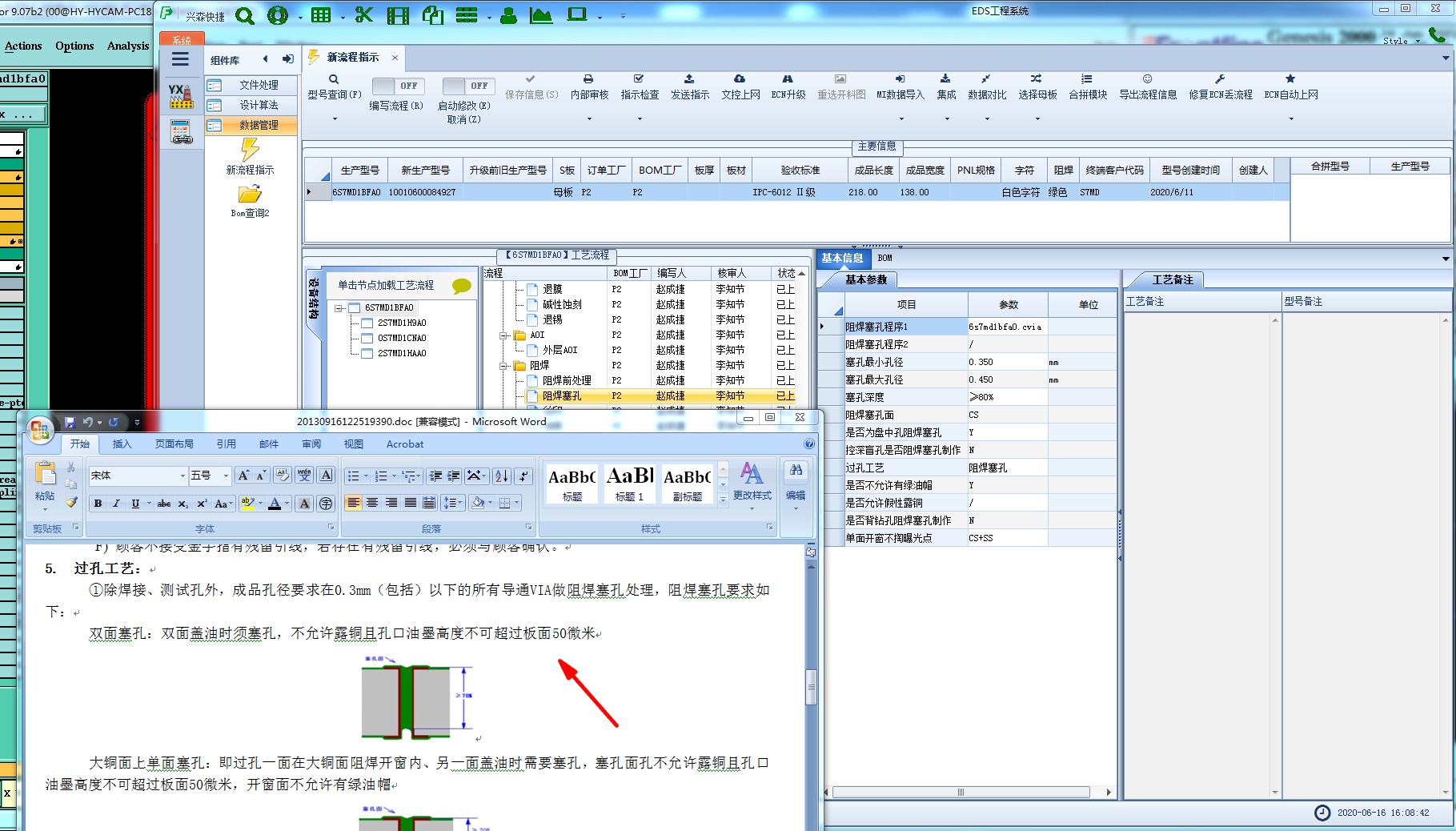Viewport: 1456px width, 831px height.
Task: Click the YX factory icon in the sidebar
Action: [181, 96]
